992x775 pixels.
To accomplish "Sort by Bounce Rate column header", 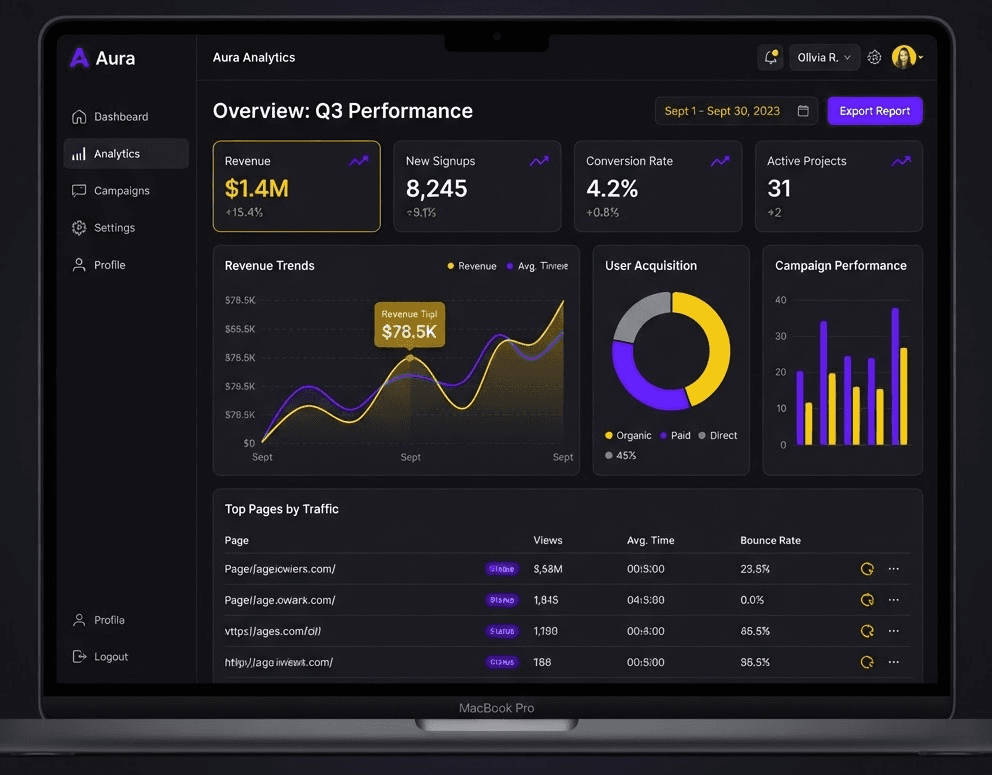I will 771,540.
